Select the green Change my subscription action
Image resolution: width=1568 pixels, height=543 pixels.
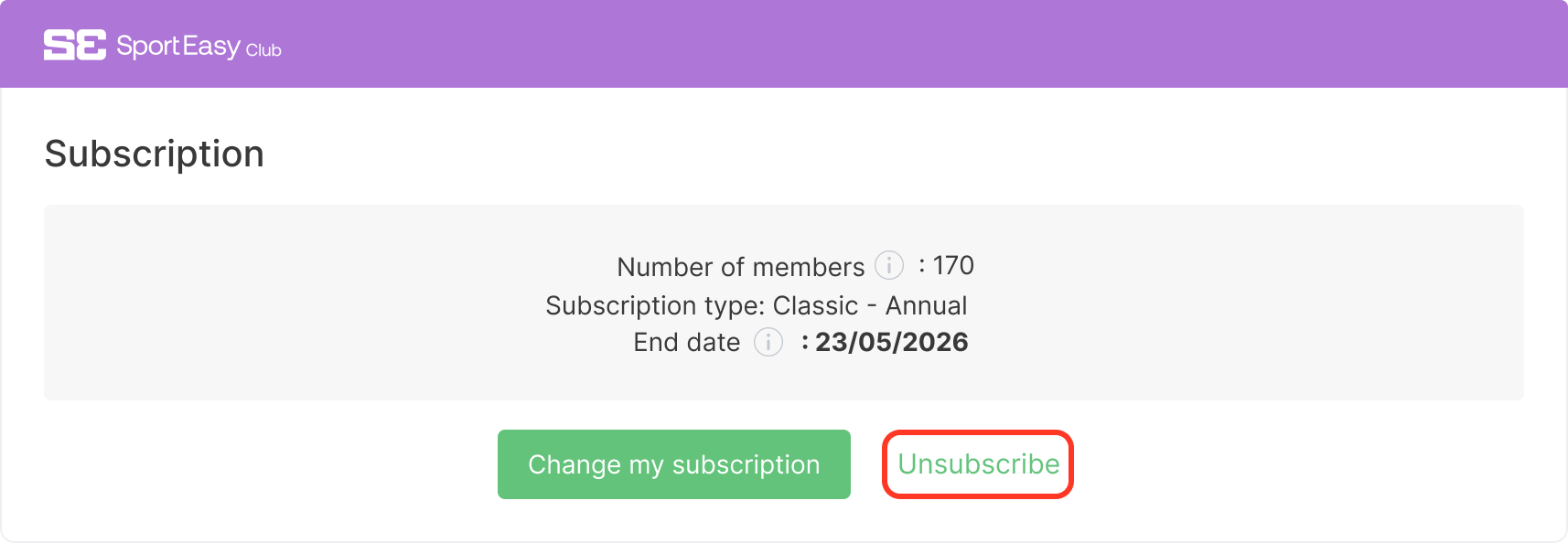673,464
